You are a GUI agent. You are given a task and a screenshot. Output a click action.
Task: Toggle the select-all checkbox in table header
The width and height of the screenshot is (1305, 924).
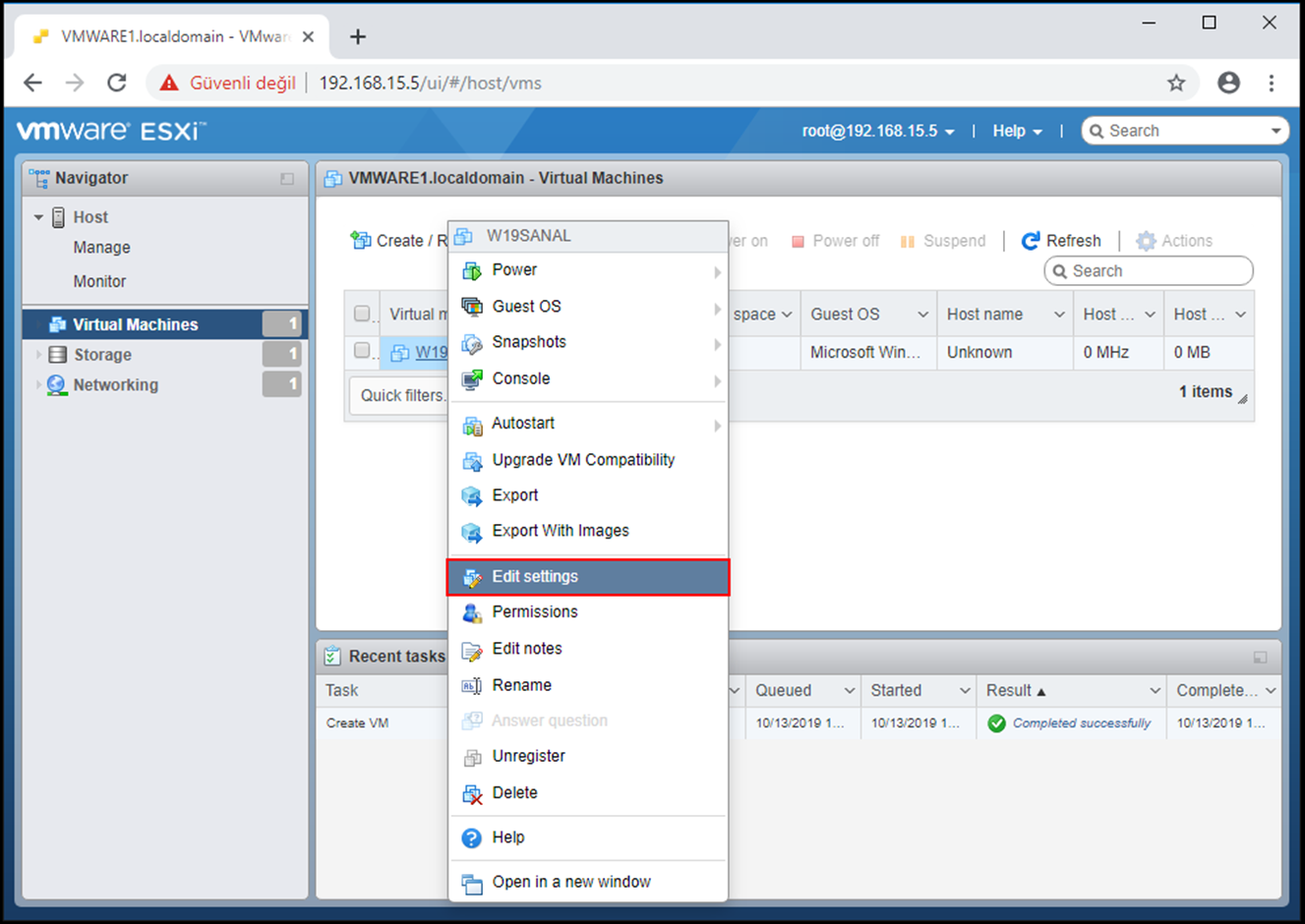coord(362,314)
